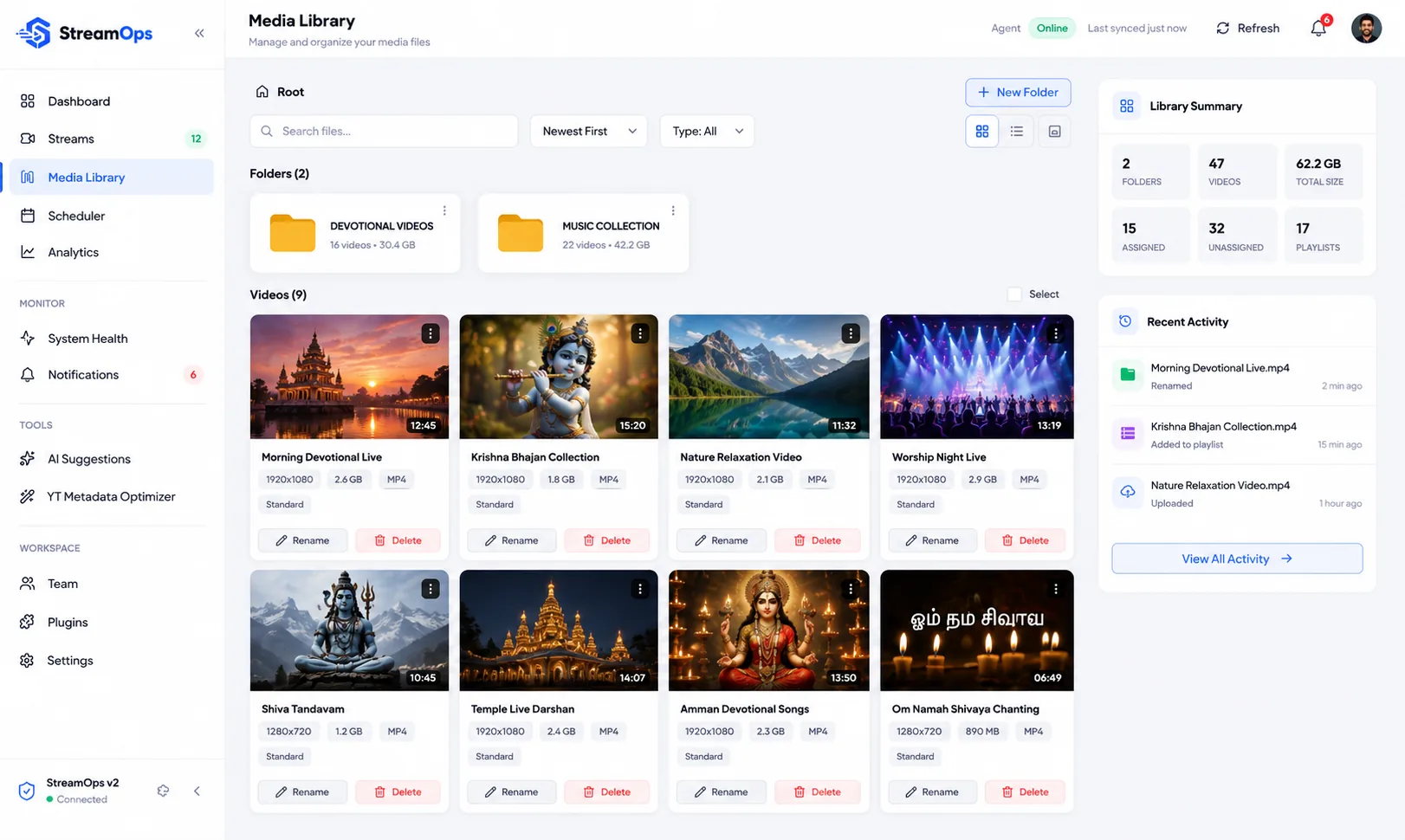Open Scheduler in the sidebar

tap(112, 216)
